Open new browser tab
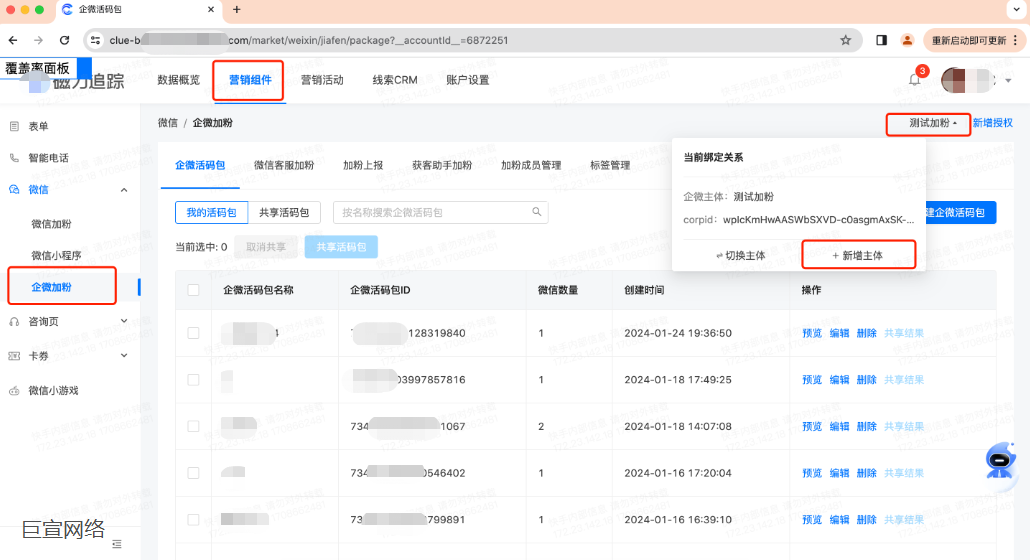 click(x=237, y=10)
